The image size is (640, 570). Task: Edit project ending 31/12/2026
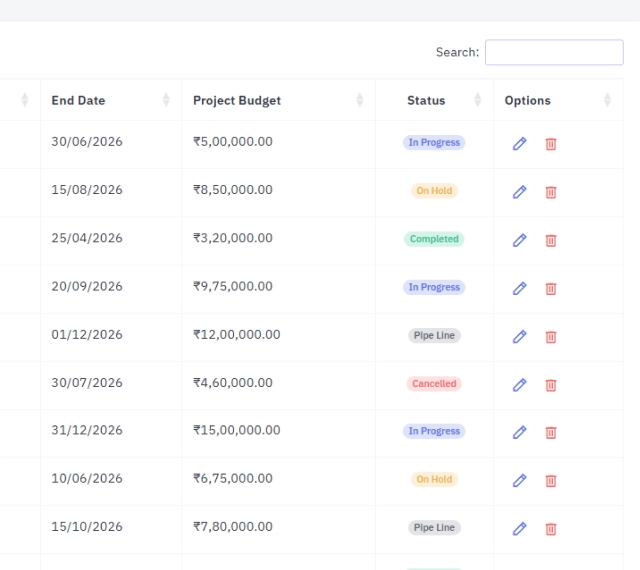[x=520, y=432]
